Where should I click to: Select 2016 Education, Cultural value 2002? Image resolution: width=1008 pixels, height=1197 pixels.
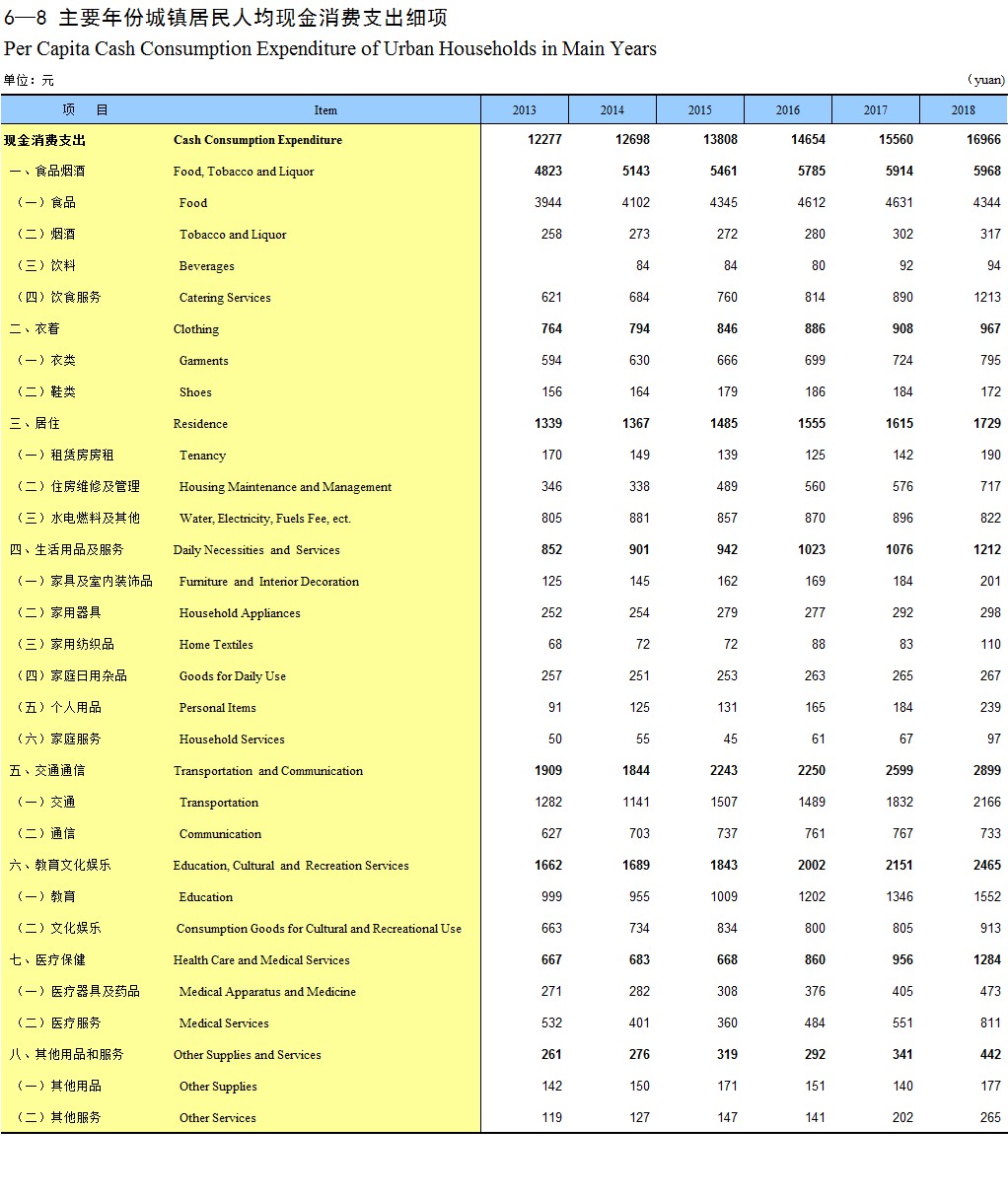click(812, 866)
